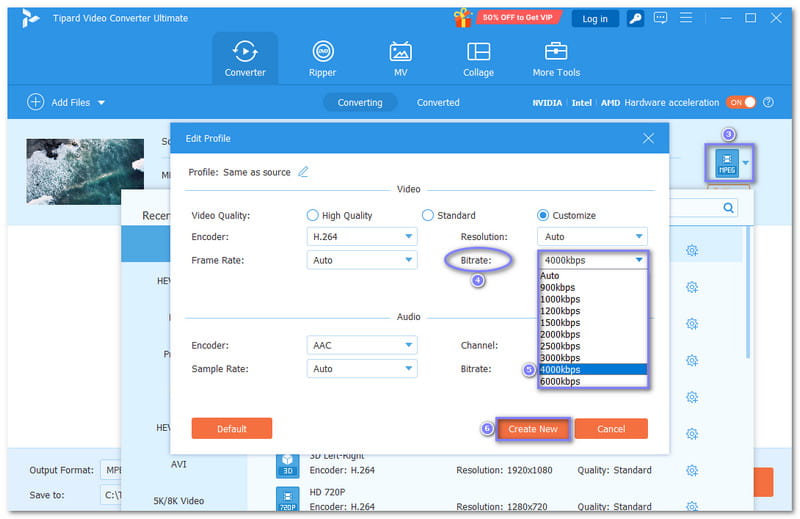Click the Cancel button
Image resolution: width=800 pixels, height=519 pixels.
point(611,429)
